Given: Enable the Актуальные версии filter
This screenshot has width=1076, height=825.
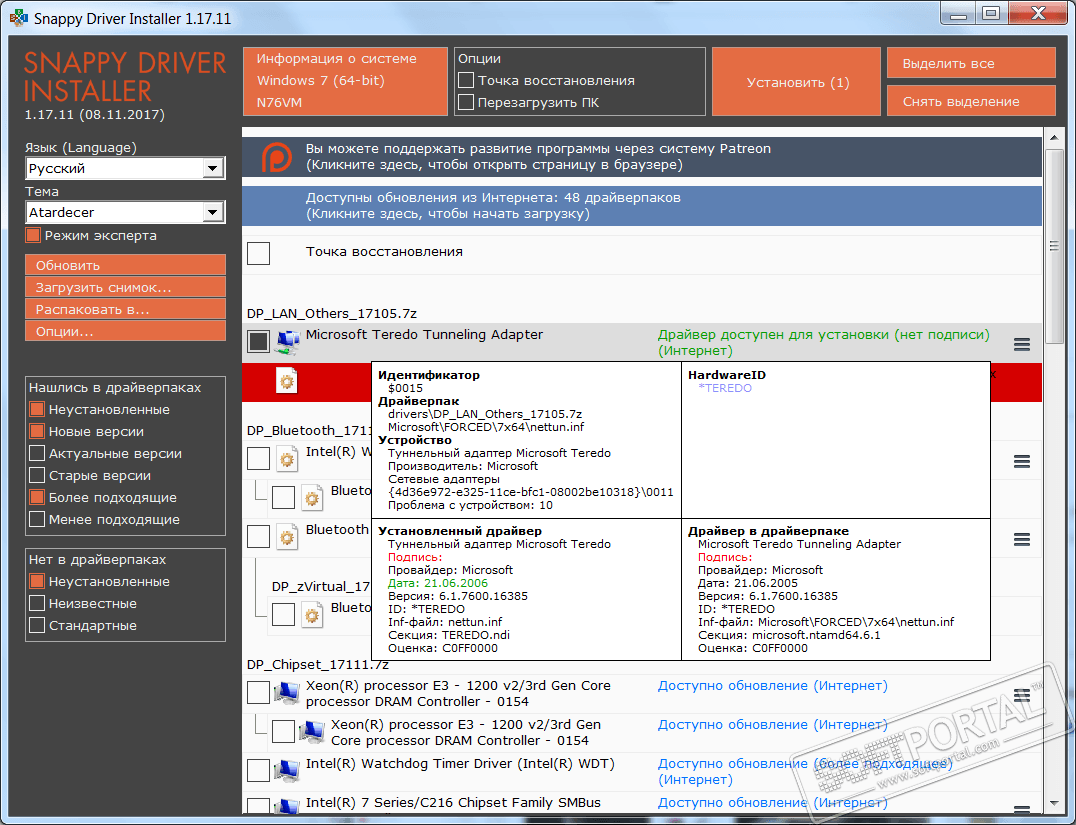Looking at the screenshot, I should (37, 454).
